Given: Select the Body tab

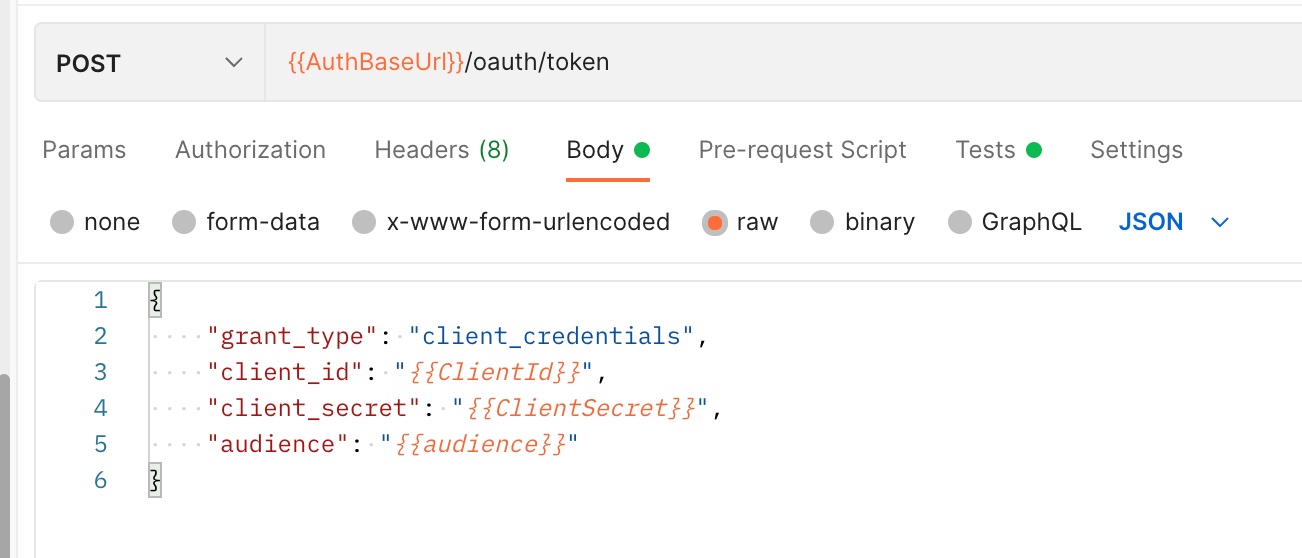Looking at the screenshot, I should click(x=608, y=150).
